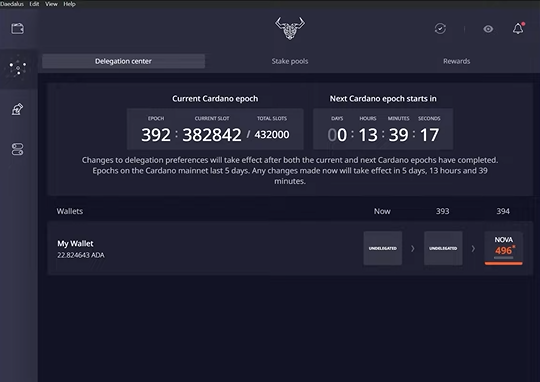Click the 22.824643 ADA balance

81,255
